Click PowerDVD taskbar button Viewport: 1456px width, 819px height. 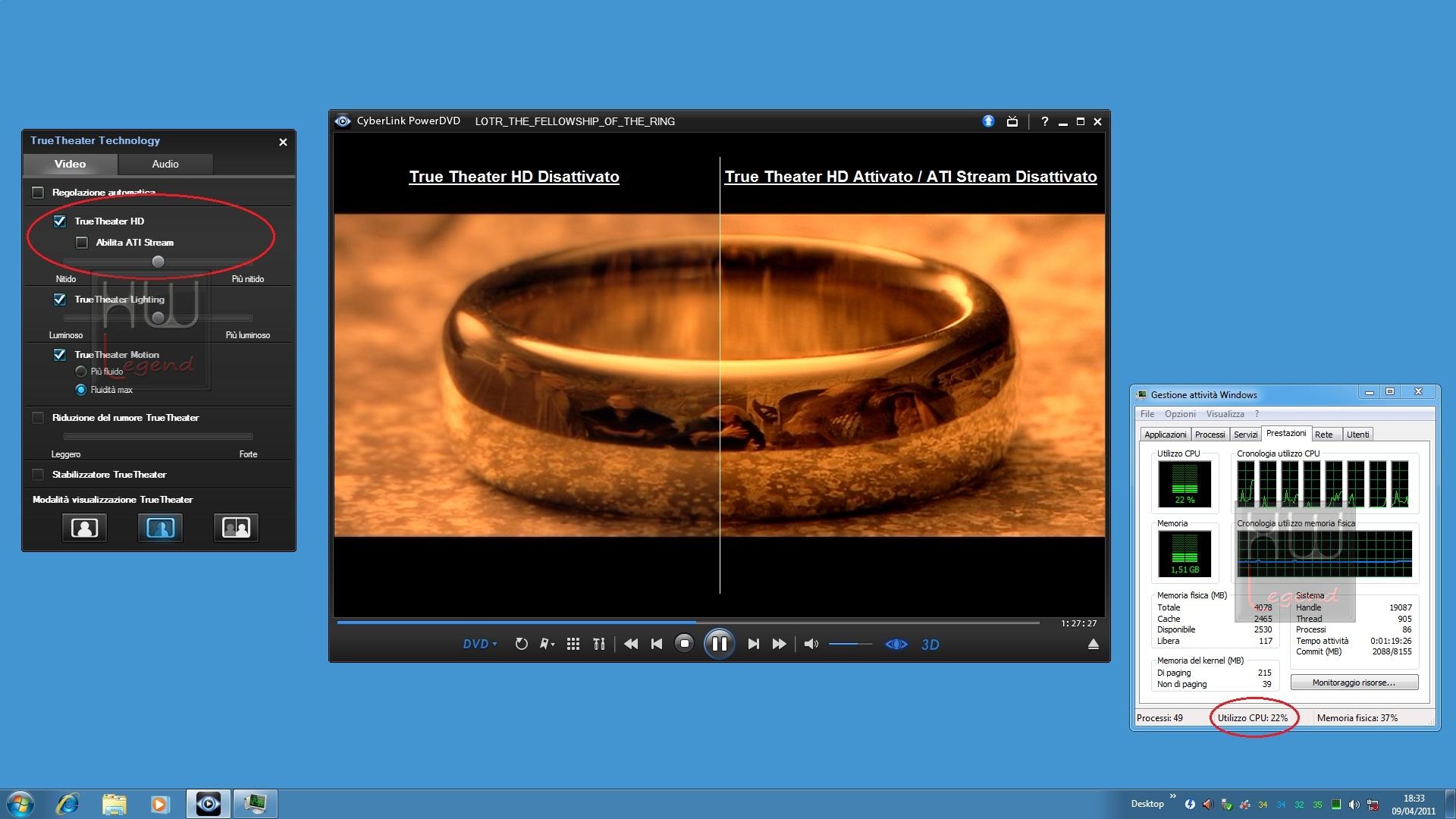[x=208, y=804]
